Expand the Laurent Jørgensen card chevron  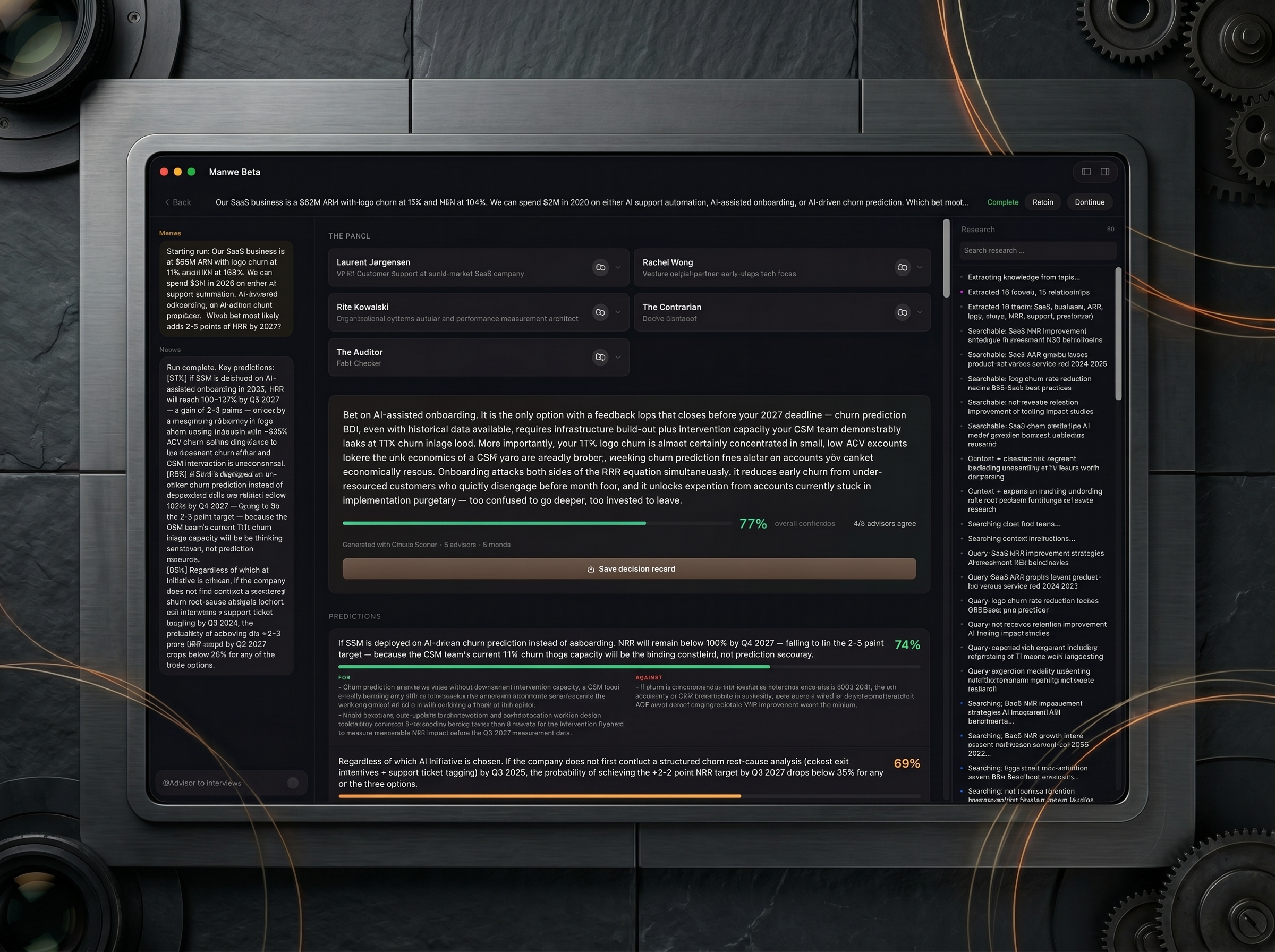pos(618,267)
